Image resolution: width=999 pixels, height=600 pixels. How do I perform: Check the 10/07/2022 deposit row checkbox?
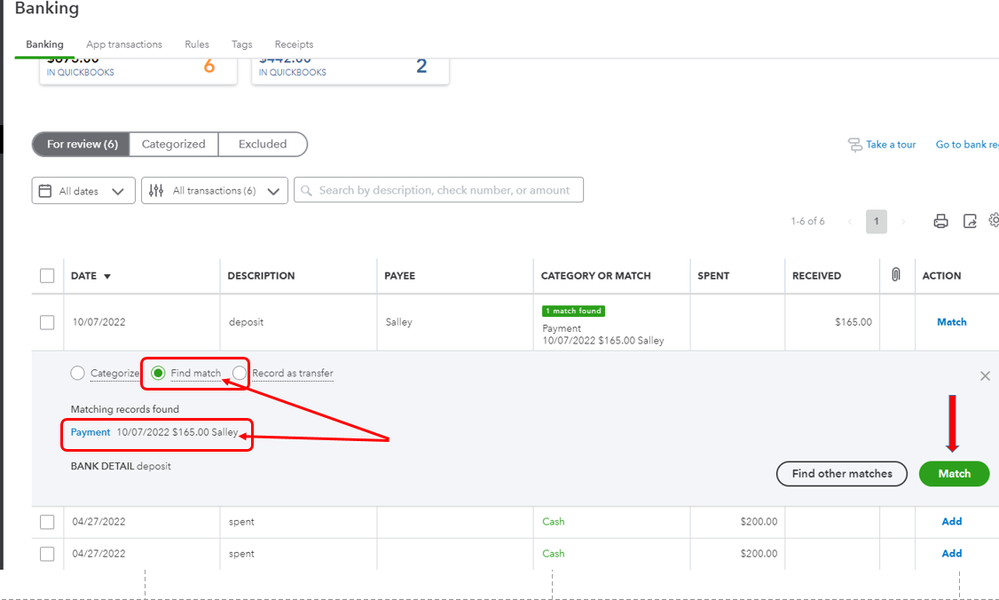point(47,322)
